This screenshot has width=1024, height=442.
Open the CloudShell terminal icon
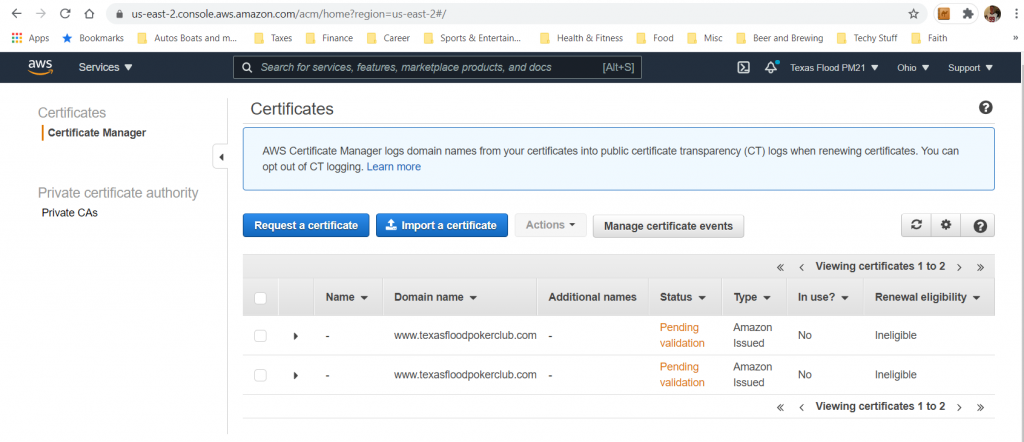coord(743,68)
